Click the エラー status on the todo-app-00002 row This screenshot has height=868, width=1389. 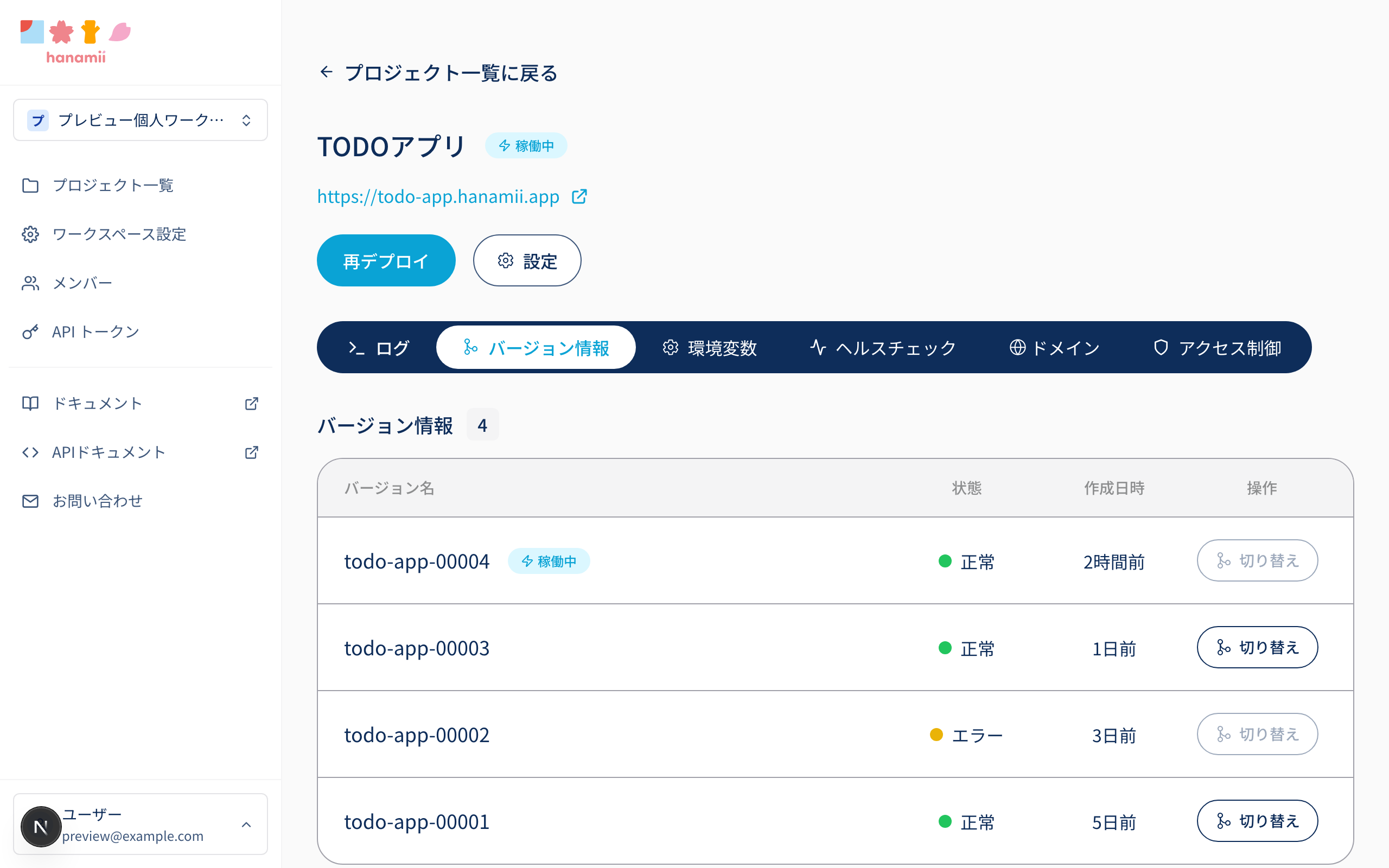966,735
